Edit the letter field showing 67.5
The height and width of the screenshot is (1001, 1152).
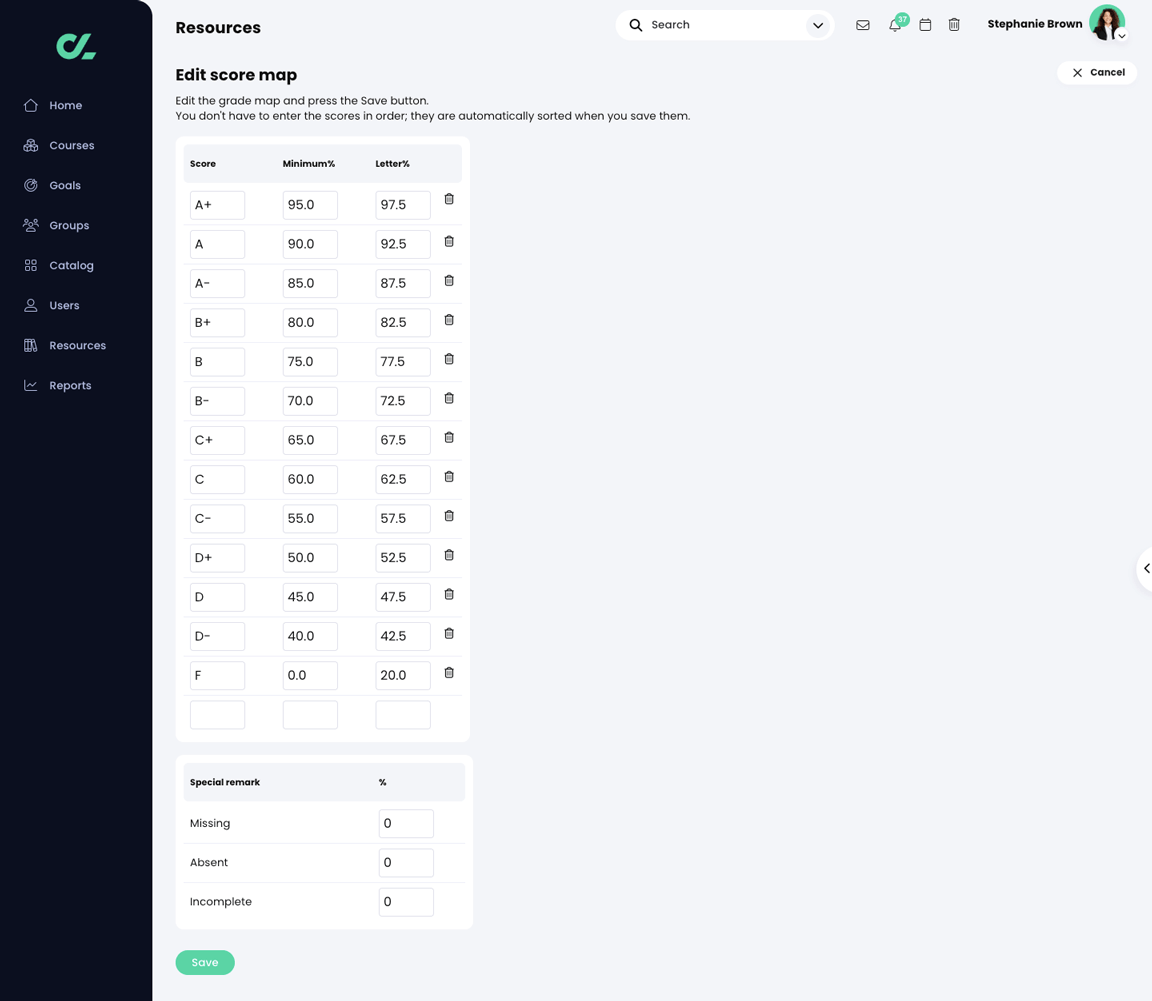point(403,440)
